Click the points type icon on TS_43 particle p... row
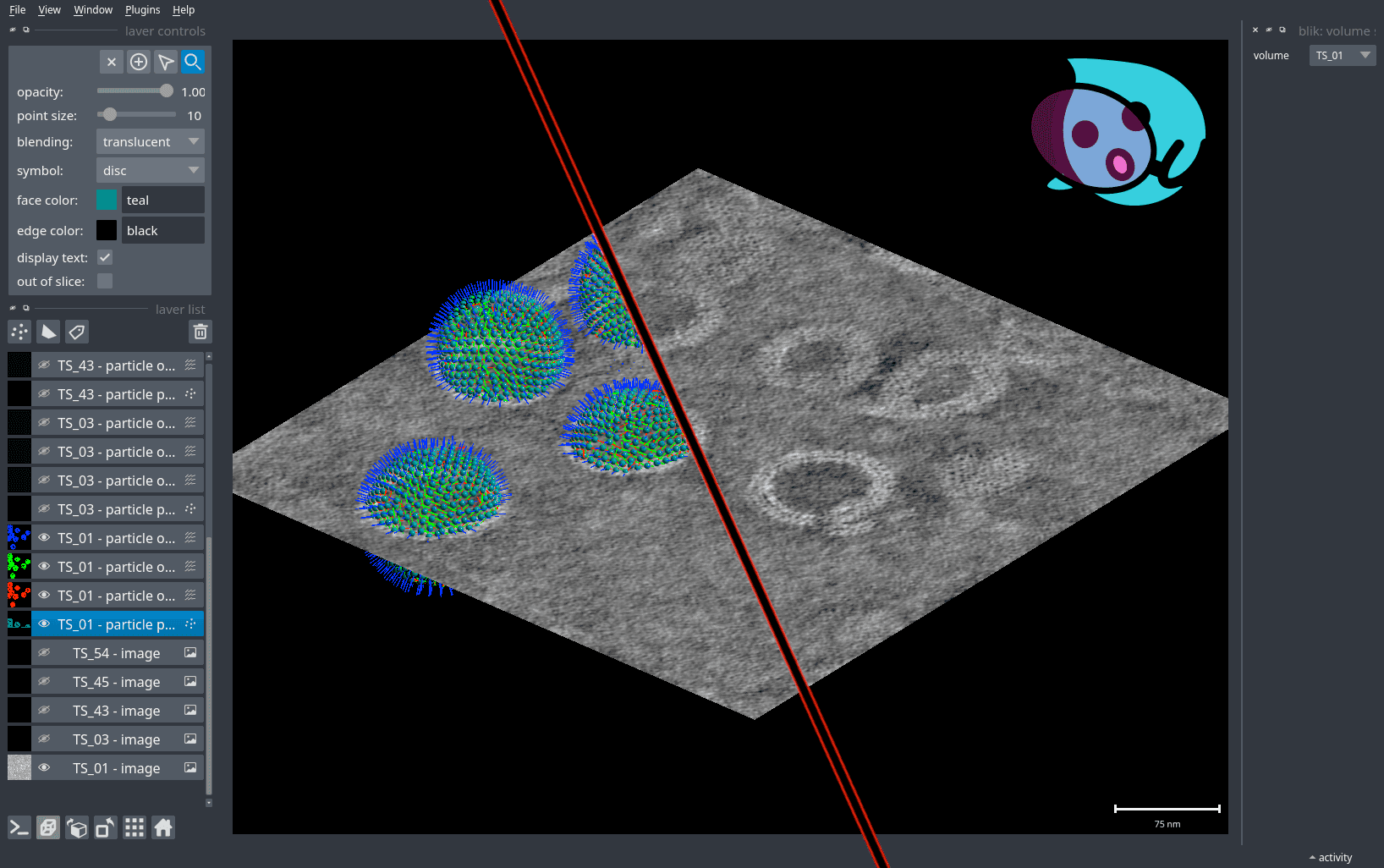This screenshot has height=868, width=1384. (190, 394)
